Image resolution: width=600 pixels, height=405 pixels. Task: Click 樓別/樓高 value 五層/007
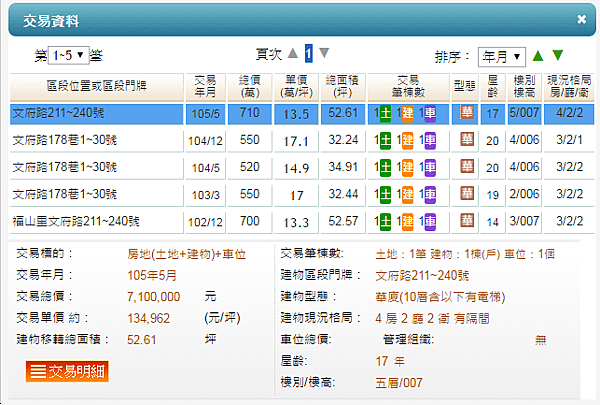[x=399, y=383]
